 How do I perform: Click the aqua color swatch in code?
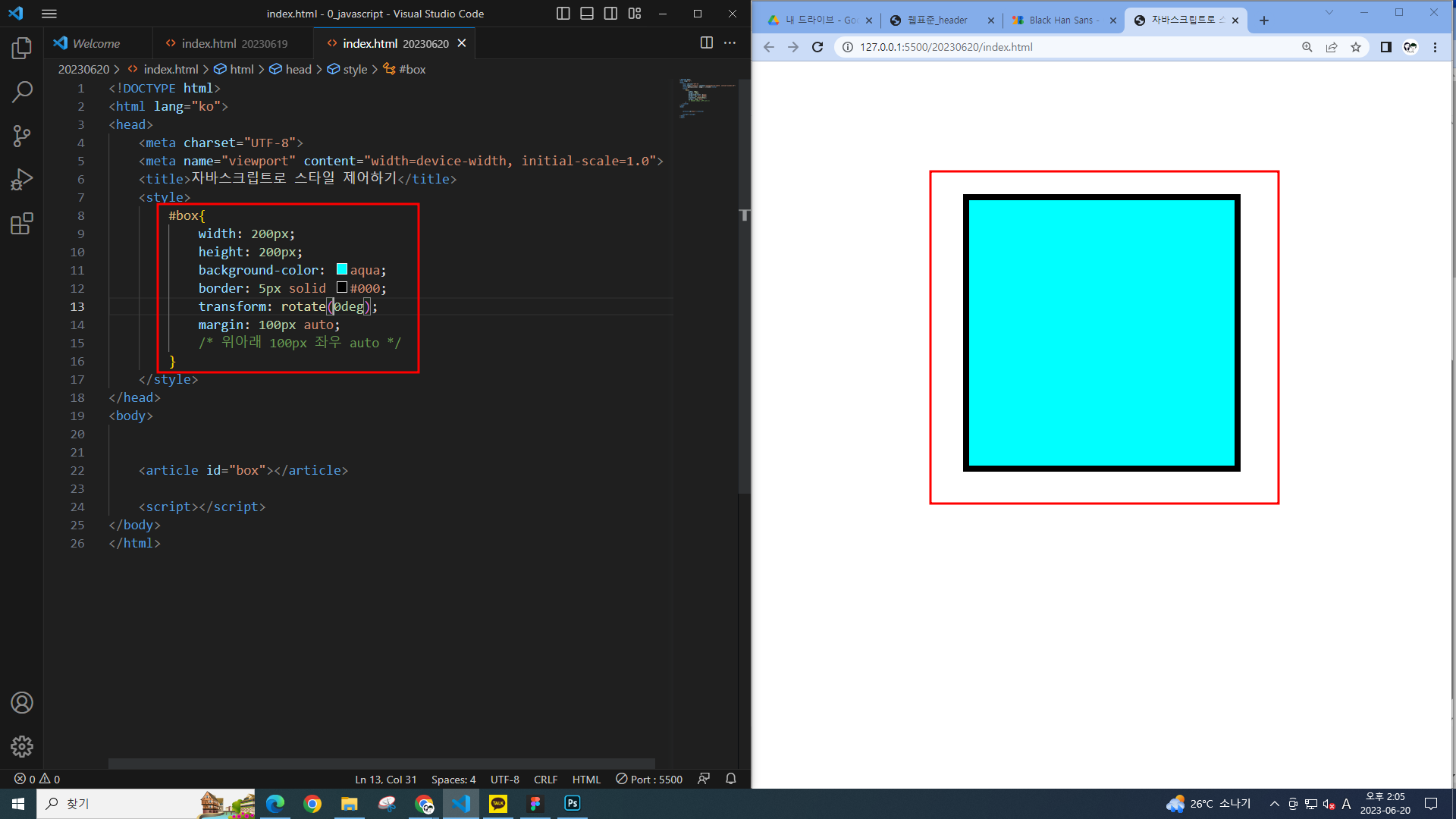[342, 269]
